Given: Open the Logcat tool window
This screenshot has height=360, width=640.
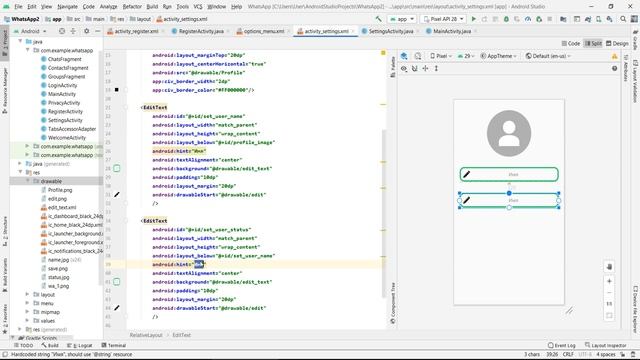Looking at the screenshot, I should tap(79, 345).
